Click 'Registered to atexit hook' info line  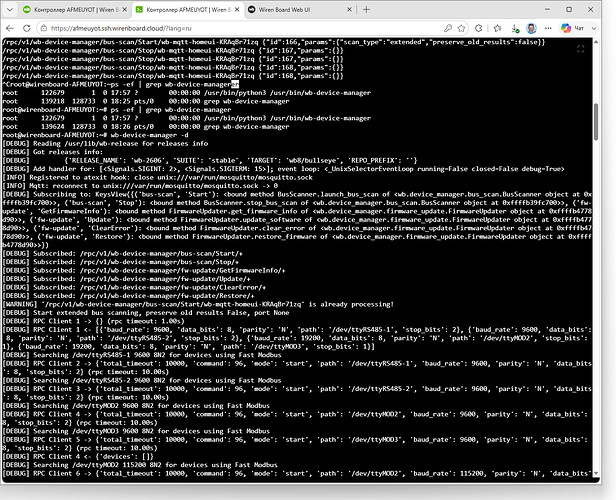158,177
